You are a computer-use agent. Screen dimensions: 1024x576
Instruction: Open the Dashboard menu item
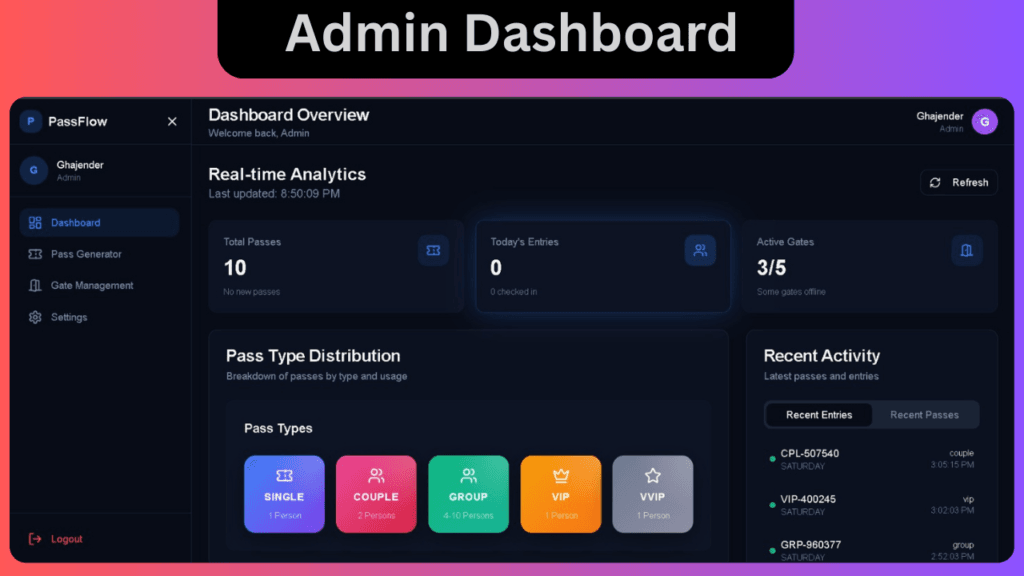point(99,223)
